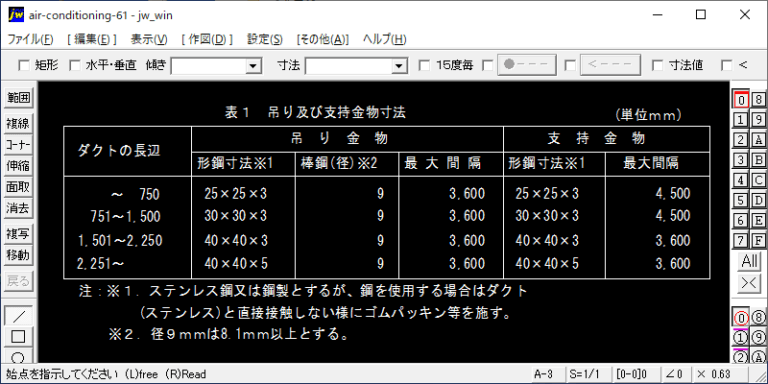The image size is (768, 384).
Task: Select layer C button
Action: point(758,180)
